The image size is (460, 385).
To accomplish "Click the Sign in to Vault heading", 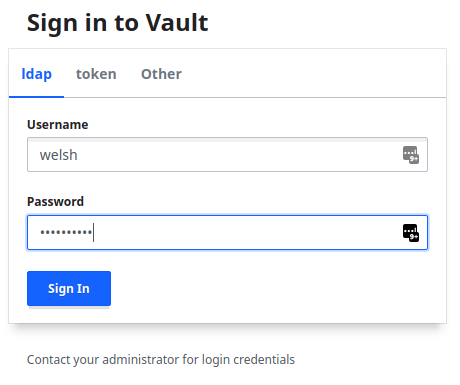I will click(118, 23).
